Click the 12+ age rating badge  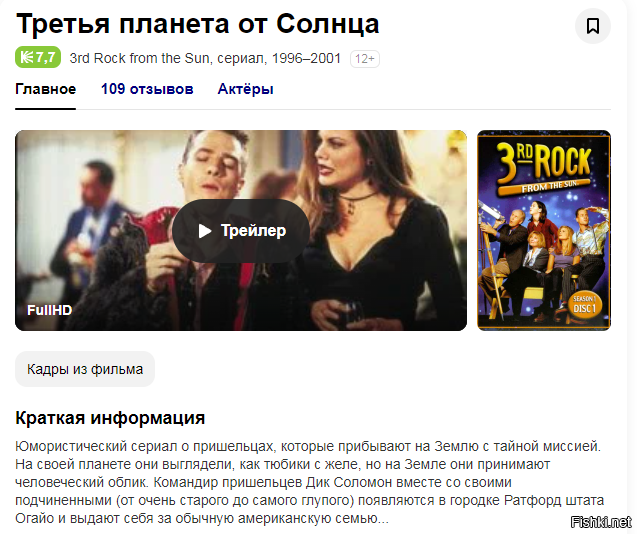click(365, 59)
